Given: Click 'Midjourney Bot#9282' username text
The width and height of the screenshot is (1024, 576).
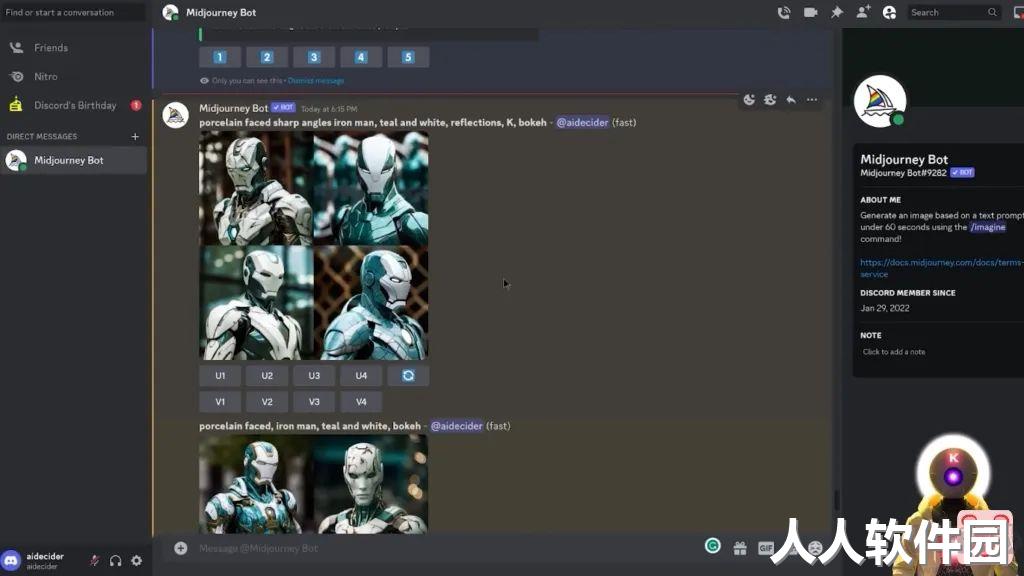Looking at the screenshot, I should pyautogui.click(x=903, y=173).
